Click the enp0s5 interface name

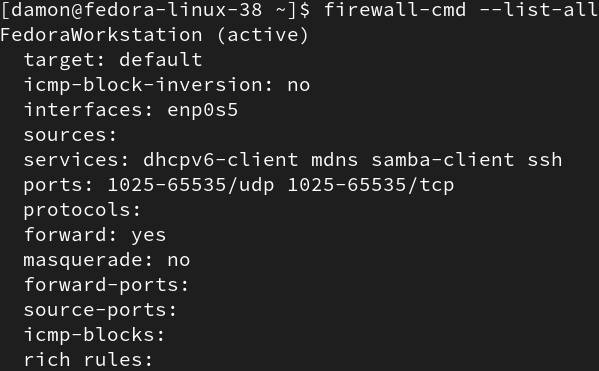(x=202, y=111)
